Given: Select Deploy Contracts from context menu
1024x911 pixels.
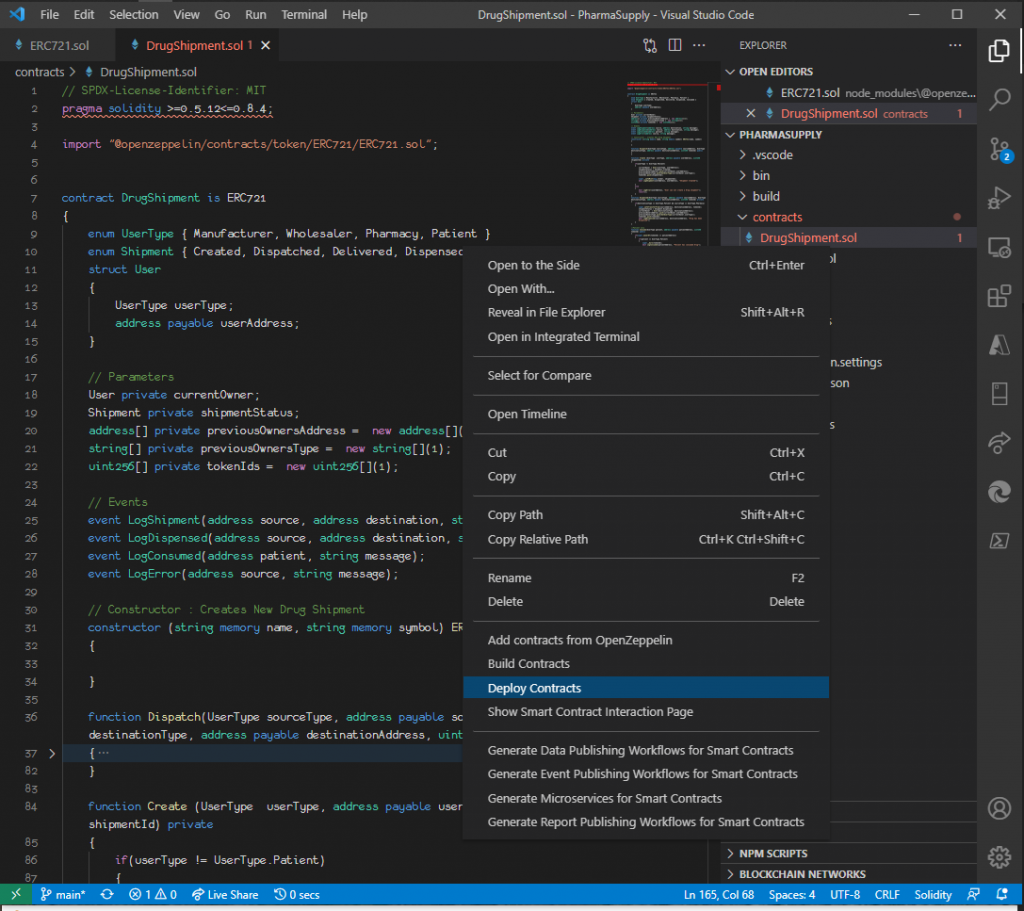Looking at the screenshot, I should coord(646,688).
